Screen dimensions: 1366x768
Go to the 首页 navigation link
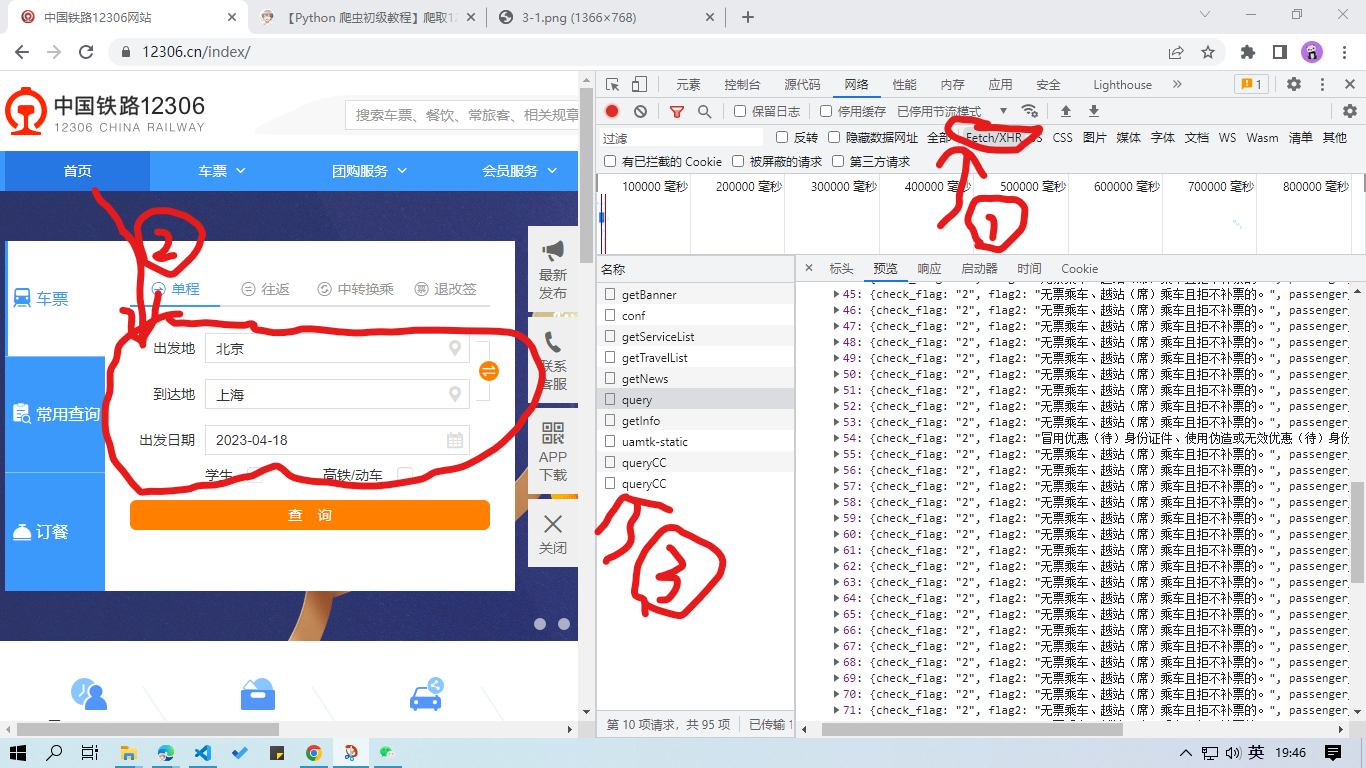pos(77,171)
